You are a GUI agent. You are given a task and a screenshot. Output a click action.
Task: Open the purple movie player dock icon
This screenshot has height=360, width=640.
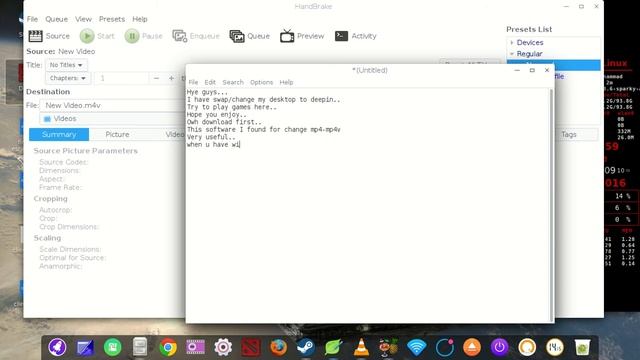(x=196, y=347)
